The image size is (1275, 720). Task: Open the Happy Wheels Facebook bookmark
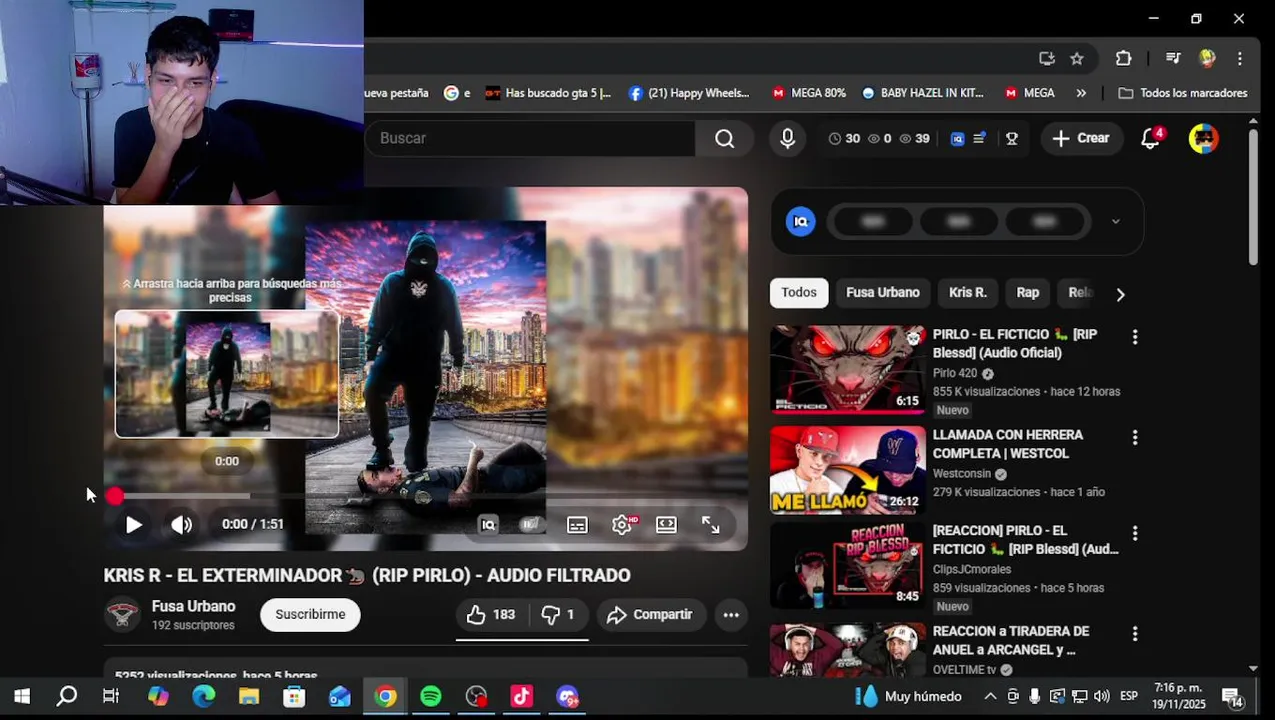pyautogui.click(x=689, y=93)
